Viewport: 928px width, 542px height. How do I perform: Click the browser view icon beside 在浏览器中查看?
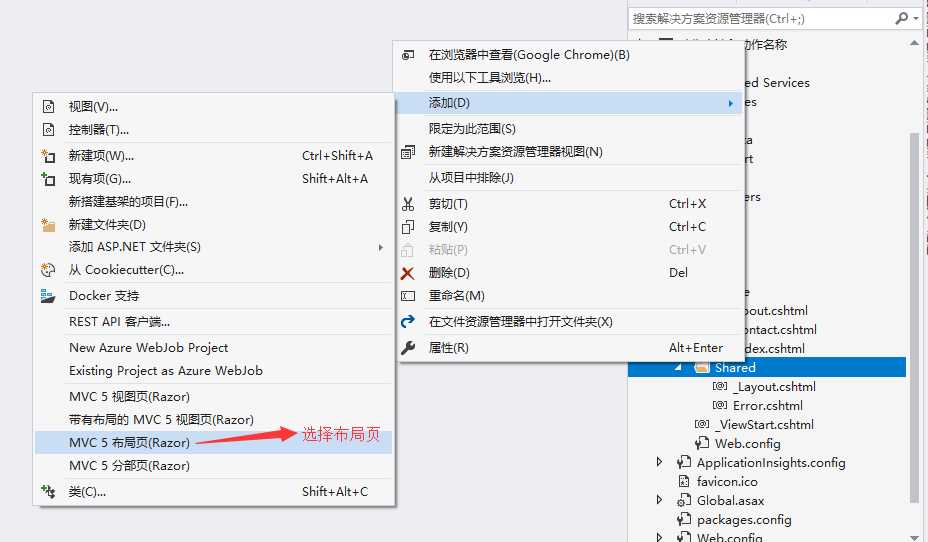(x=408, y=55)
